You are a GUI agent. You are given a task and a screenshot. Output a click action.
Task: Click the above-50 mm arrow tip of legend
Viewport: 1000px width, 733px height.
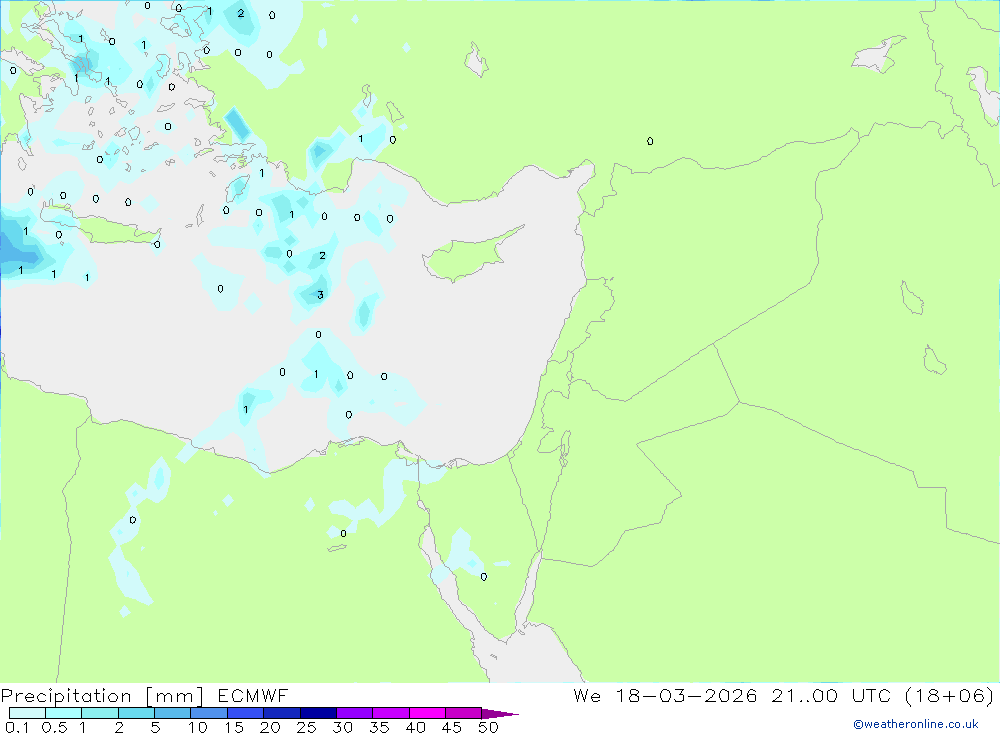(x=500, y=714)
